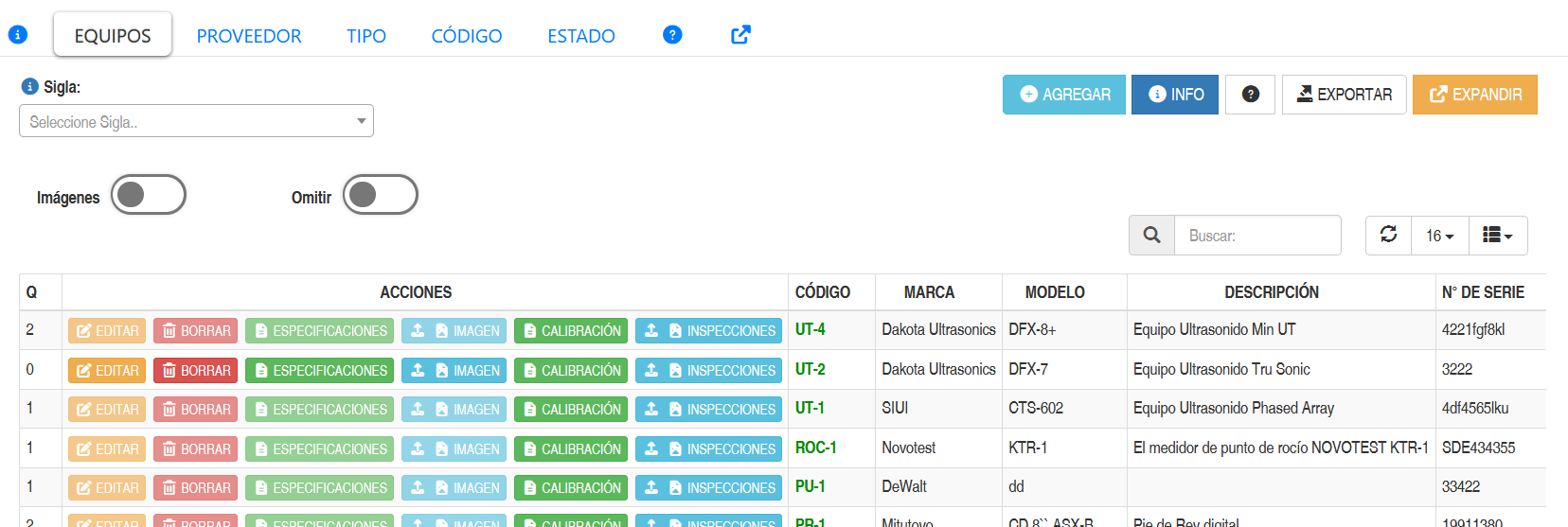Click the info icon next to Sigla label

29,86
